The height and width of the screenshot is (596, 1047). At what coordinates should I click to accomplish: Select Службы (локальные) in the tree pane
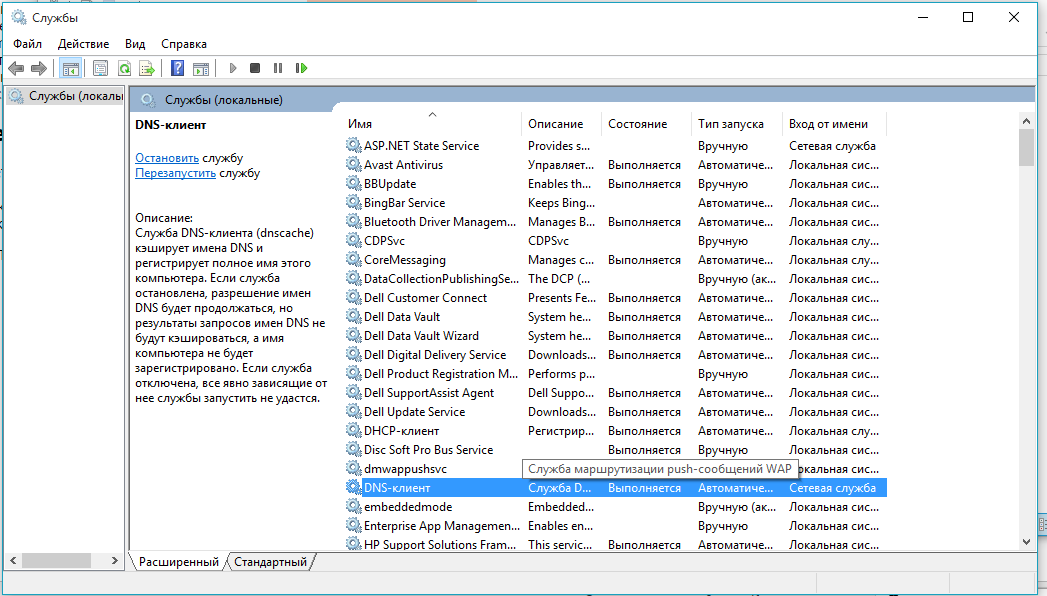[66, 96]
